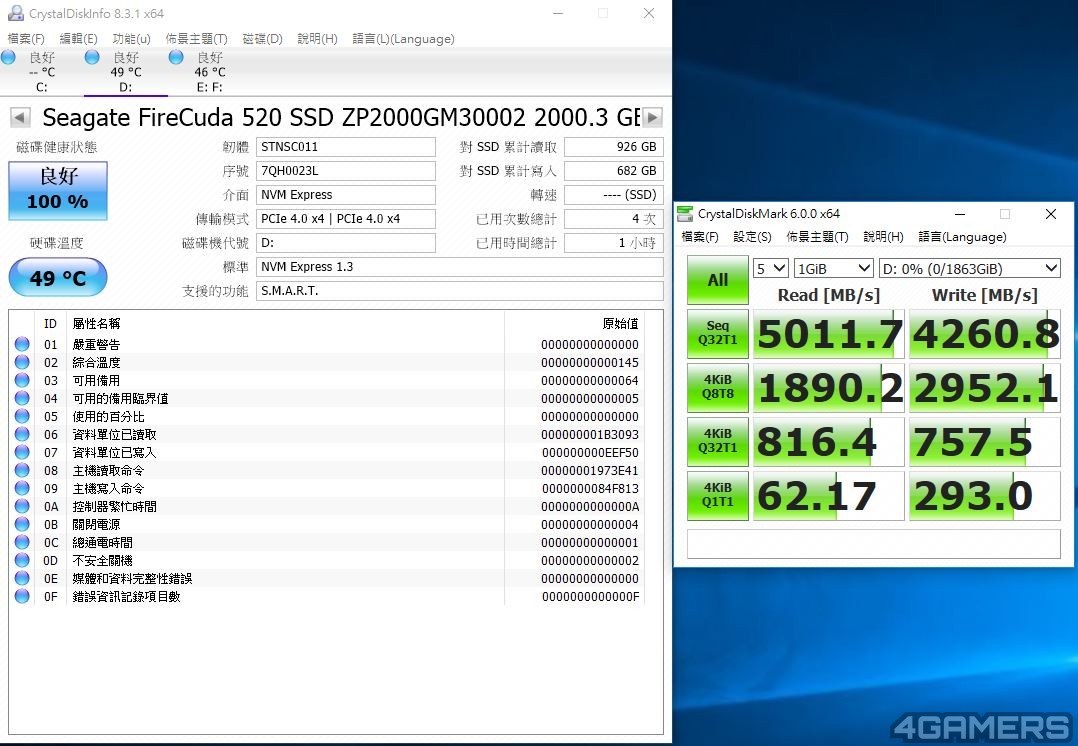The height and width of the screenshot is (746, 1078).
Task: Click the serial number field 7QH0023L
Action: click(346, 171)
